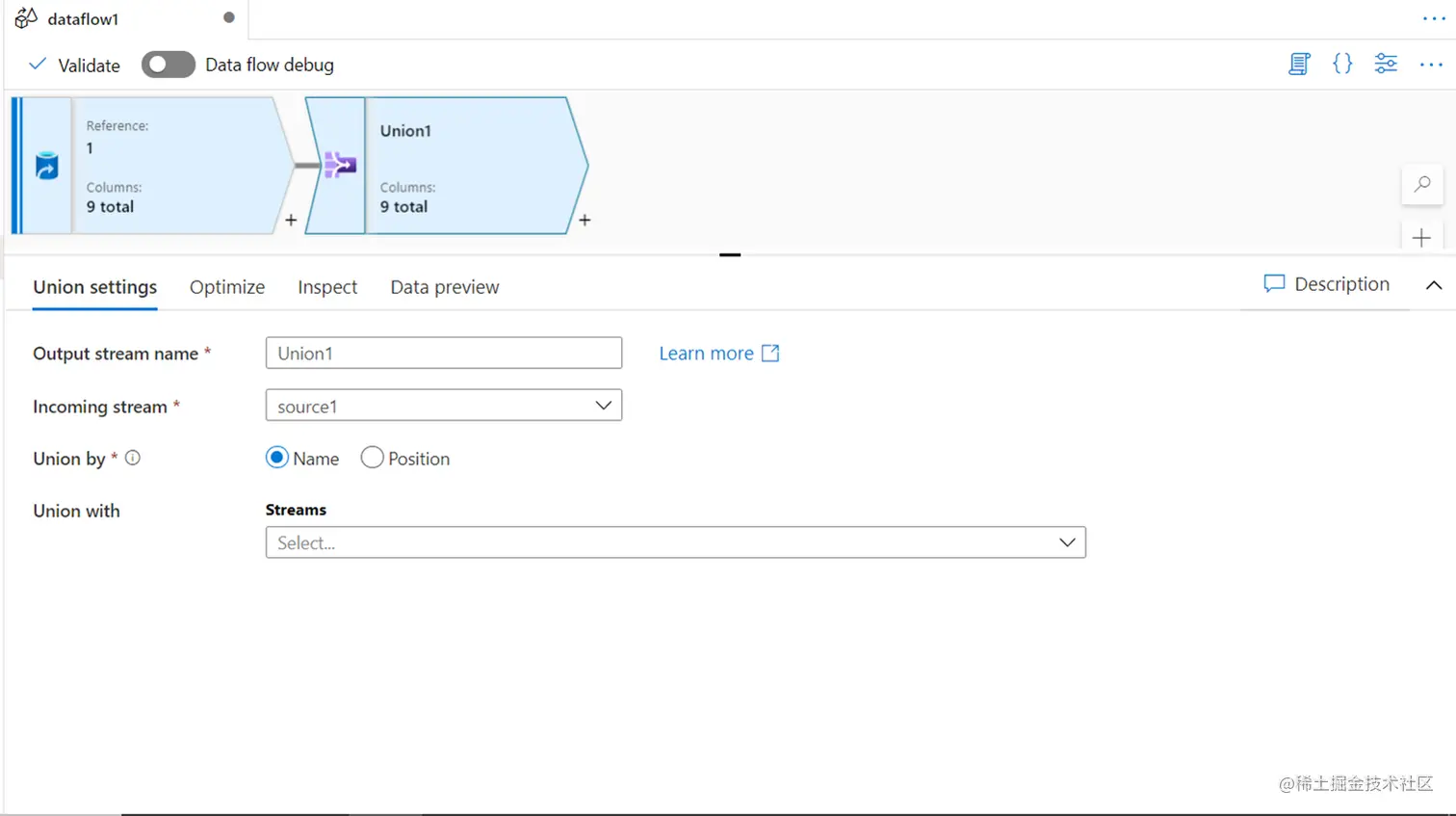Image resolution: width=1456 pixels, height=816 pixels.
Task: Open the canvas search magnifier
Action: pyautogui.click(x=1421, y=184)
